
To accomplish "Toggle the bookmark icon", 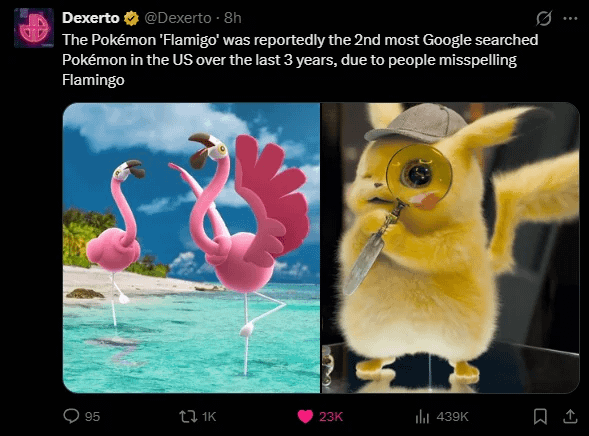I will pos(540,416).
